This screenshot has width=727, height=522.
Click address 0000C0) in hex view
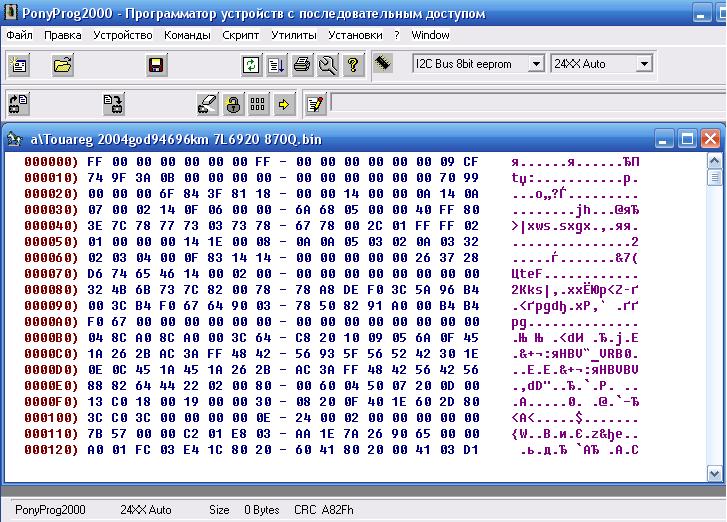[x=51, y=354]
